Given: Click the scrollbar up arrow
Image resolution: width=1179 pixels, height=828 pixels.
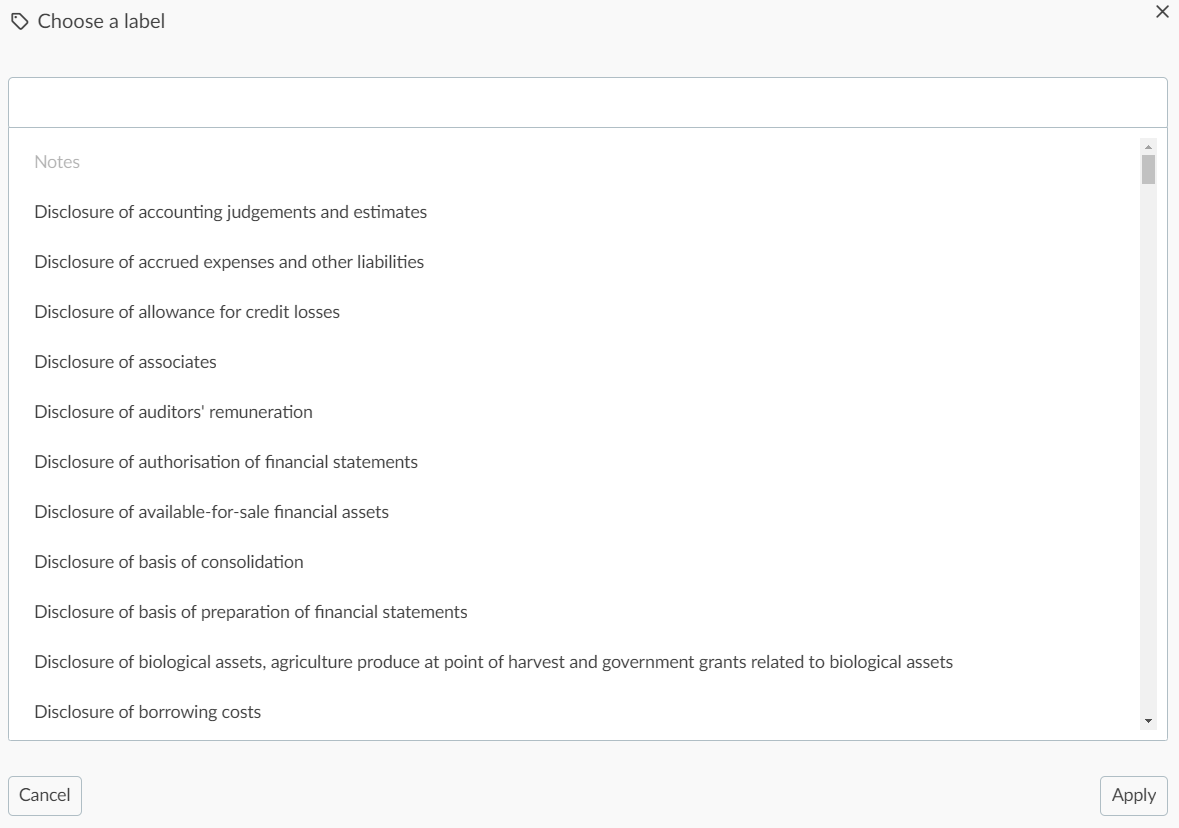Looking at the screenshot, I should tap(1148, 147).
